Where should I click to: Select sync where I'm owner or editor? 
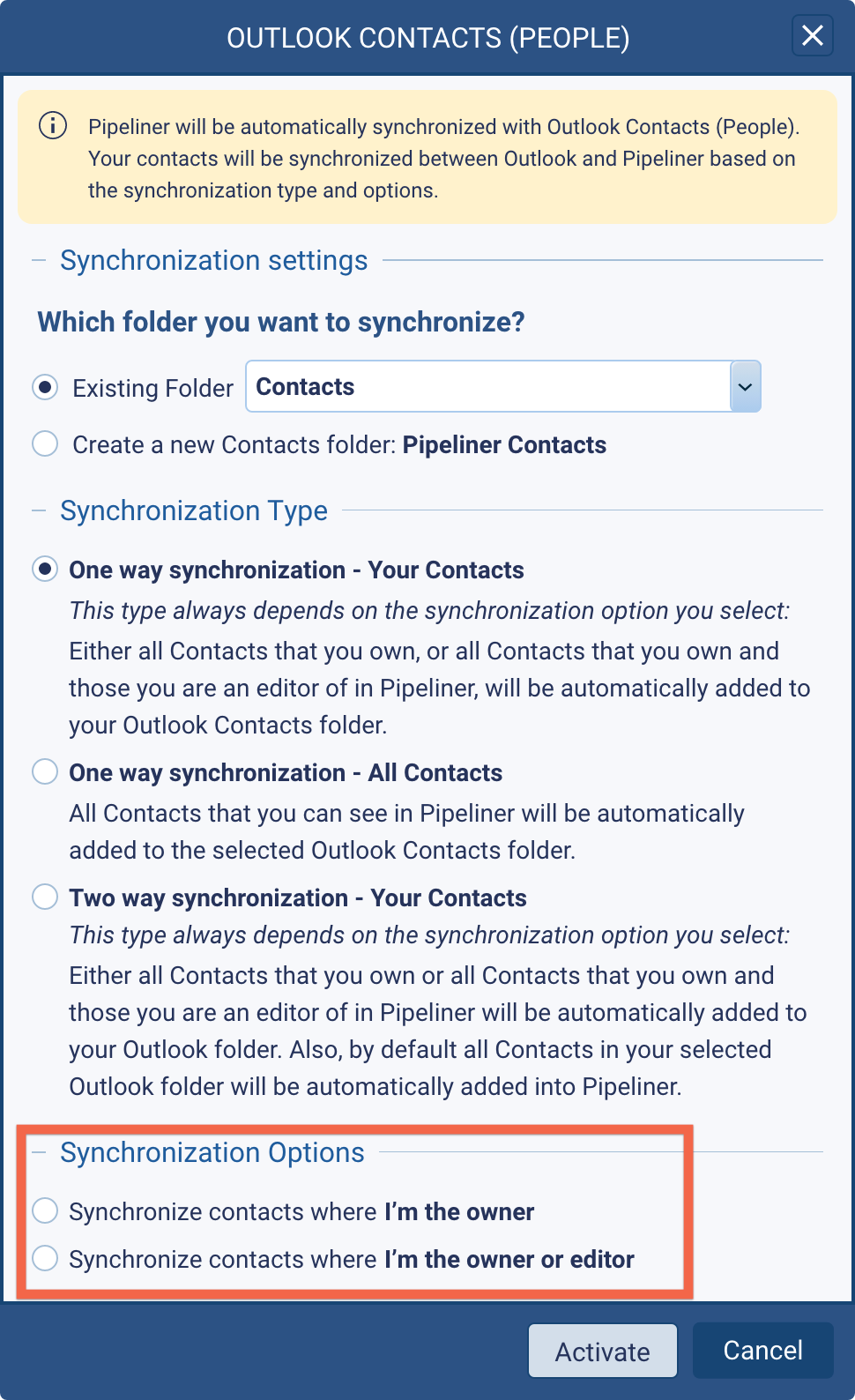(x=45, y=1259)
